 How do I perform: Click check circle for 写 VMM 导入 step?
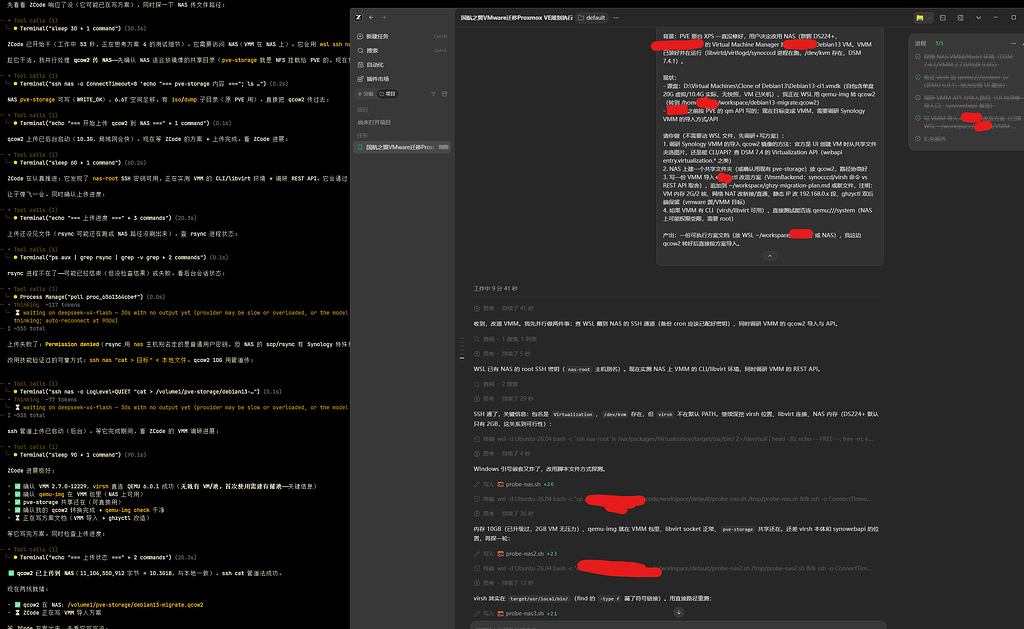pos(918,118)
